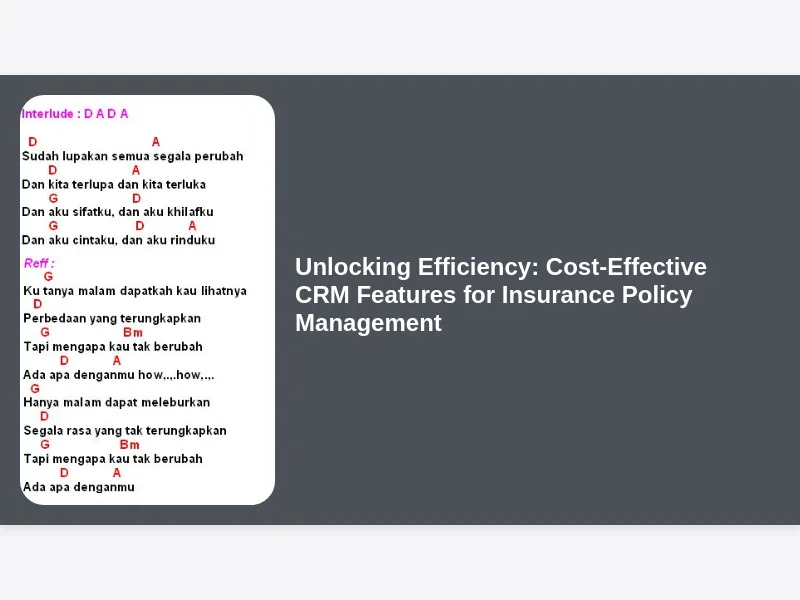
Task: Click the red D chord above Perbedaan
Action: (38, 304)
